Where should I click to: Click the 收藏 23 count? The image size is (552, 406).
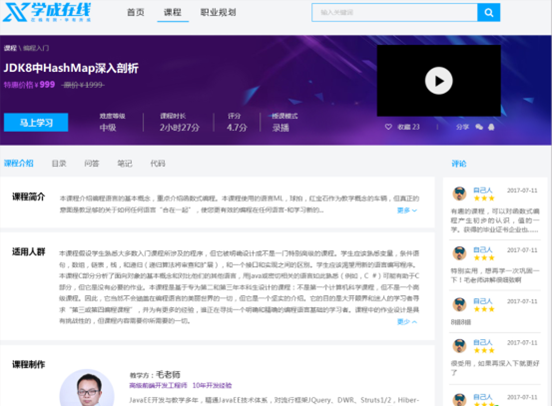408,127
